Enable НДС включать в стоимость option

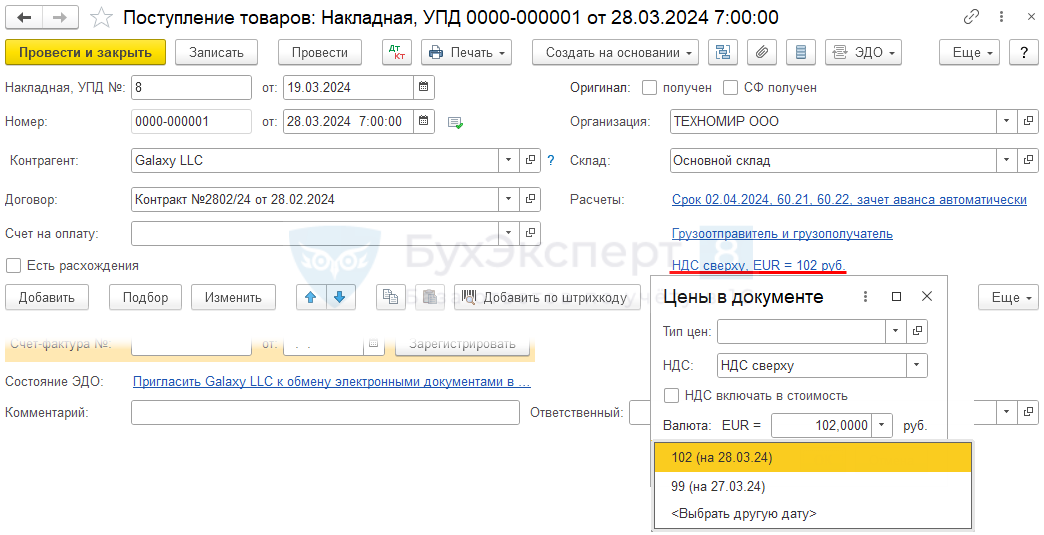pyautogui.click(x=672, y=395)
